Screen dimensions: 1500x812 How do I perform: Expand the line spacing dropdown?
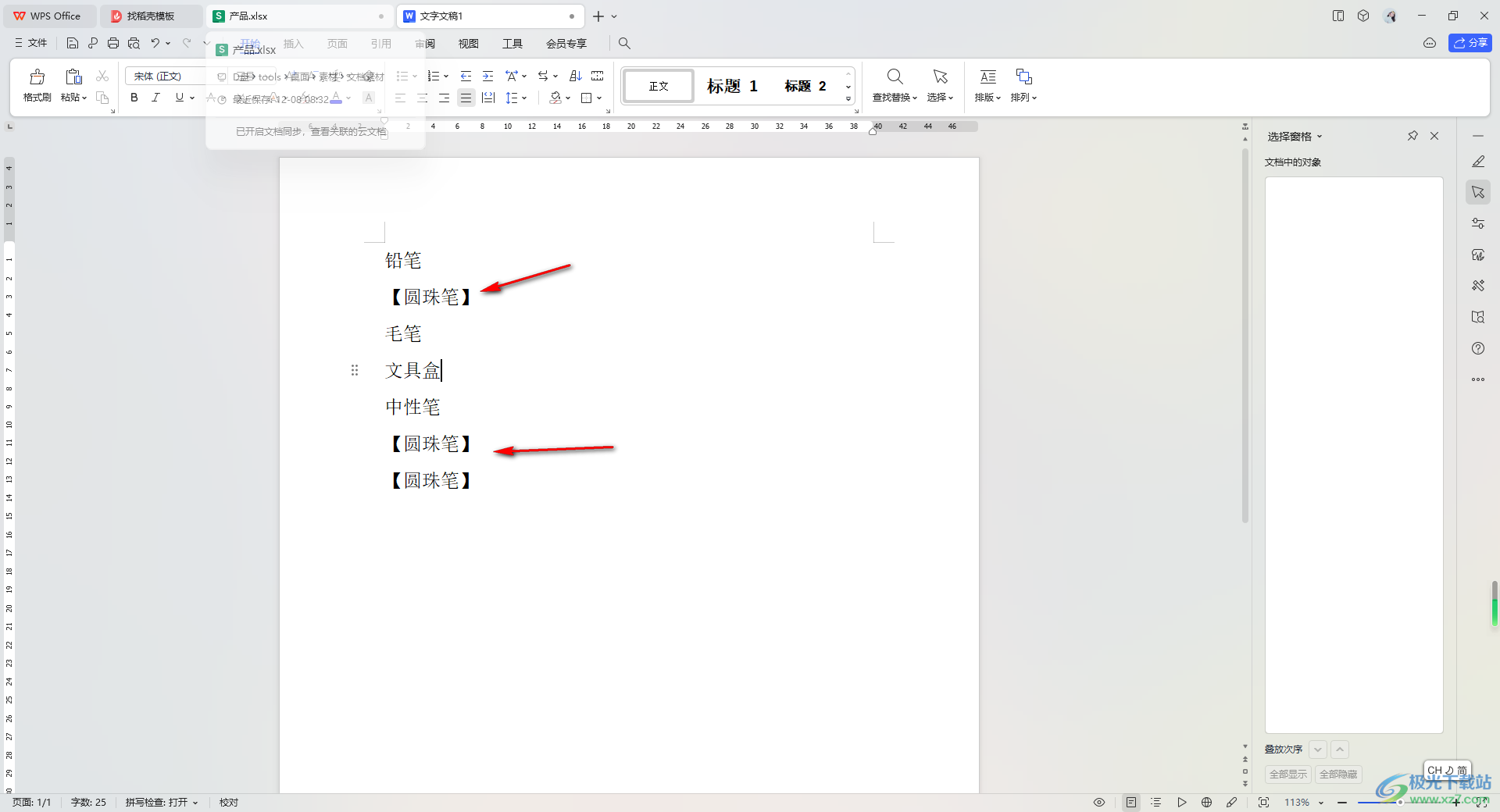pos(524,98)
